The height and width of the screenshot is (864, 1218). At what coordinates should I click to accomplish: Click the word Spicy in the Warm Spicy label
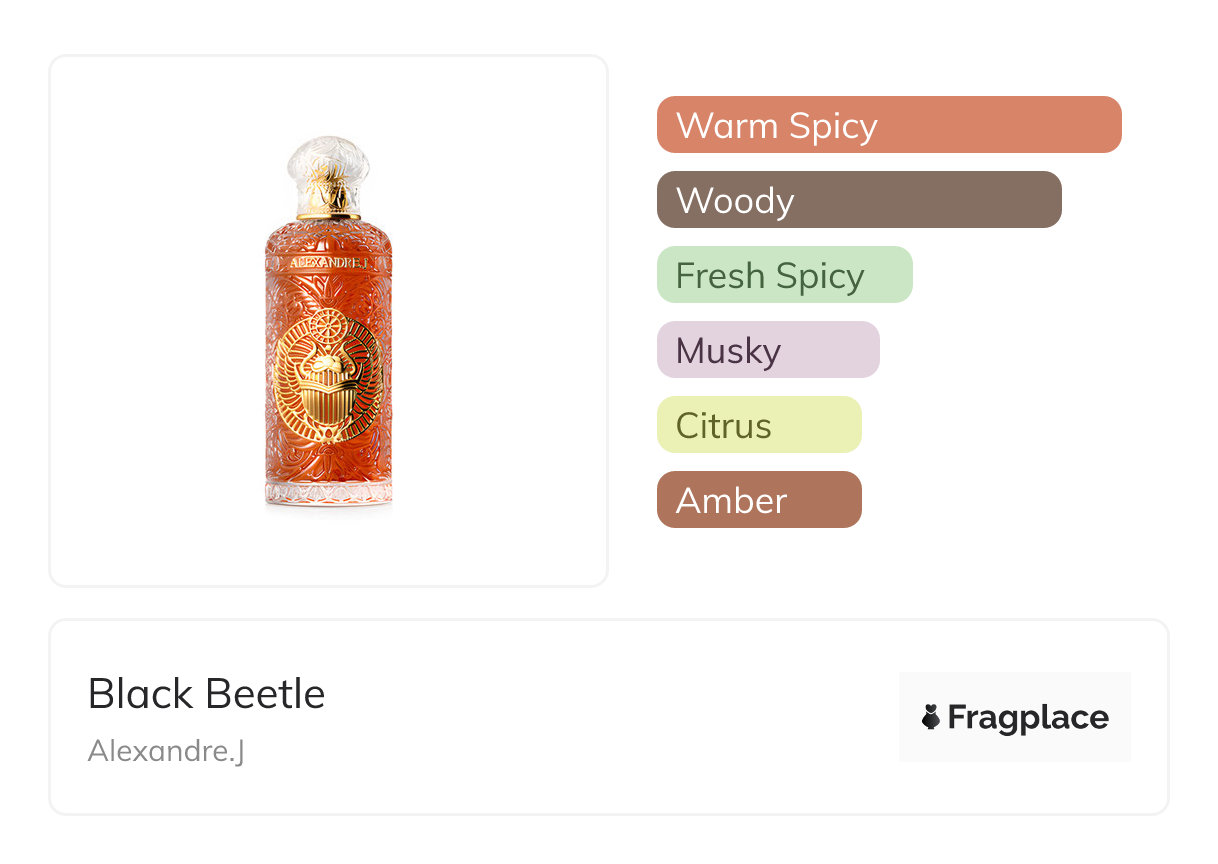(x=832, y=127)
